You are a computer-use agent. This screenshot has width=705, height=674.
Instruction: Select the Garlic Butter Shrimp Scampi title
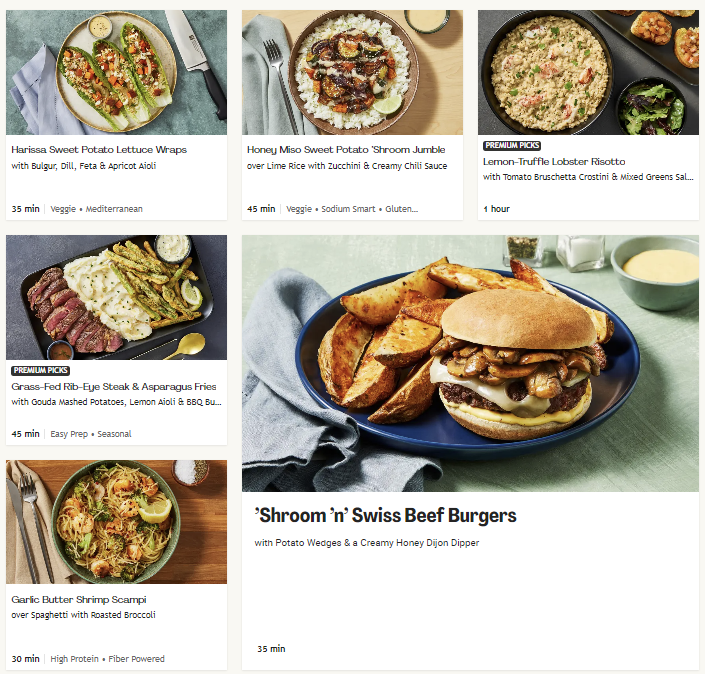[x=79, y=600]
